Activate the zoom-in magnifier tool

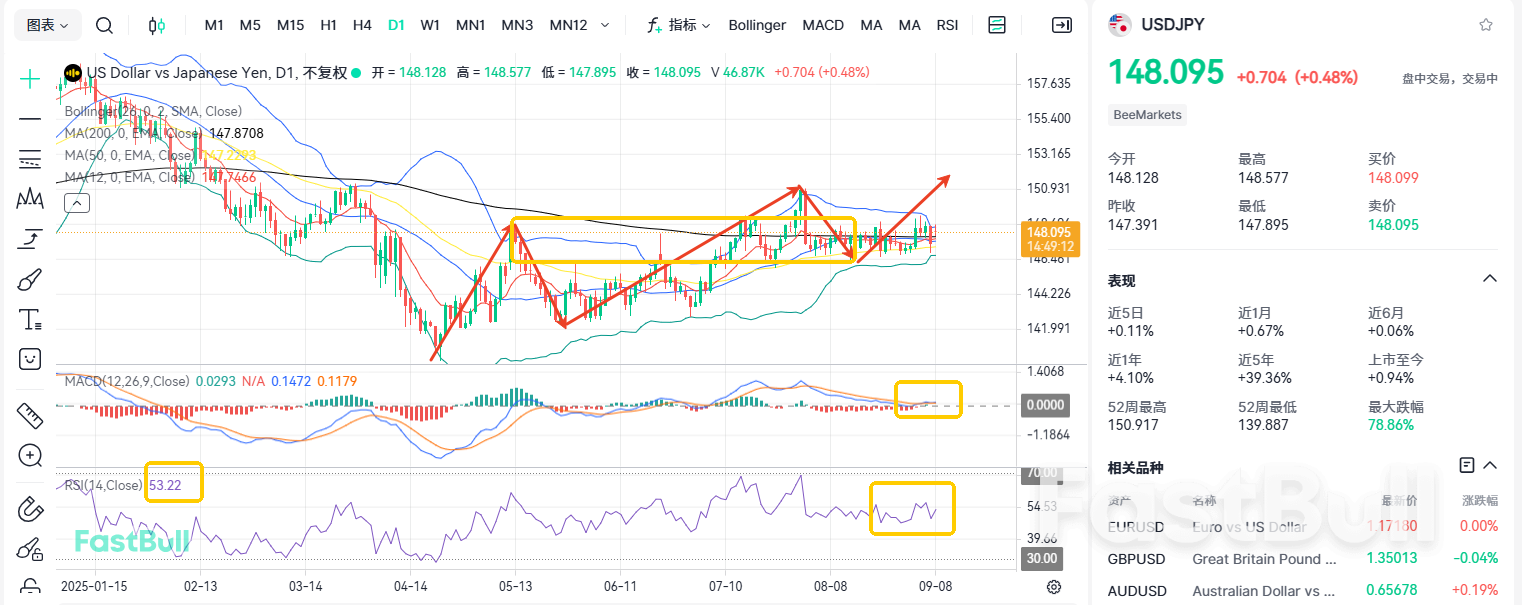pos(30,456)
